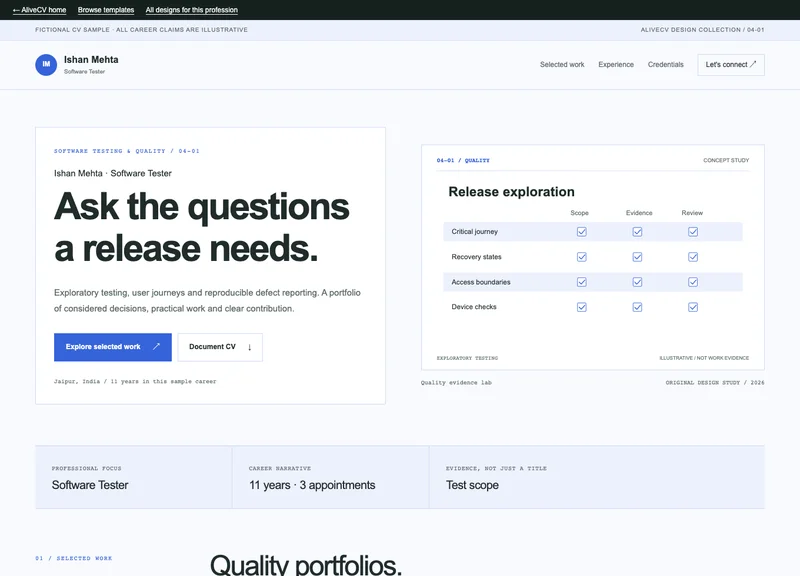Screen dimensions: 800x576
Task: Click the 11 years · 3 appointments card
Action: [331, 478]
